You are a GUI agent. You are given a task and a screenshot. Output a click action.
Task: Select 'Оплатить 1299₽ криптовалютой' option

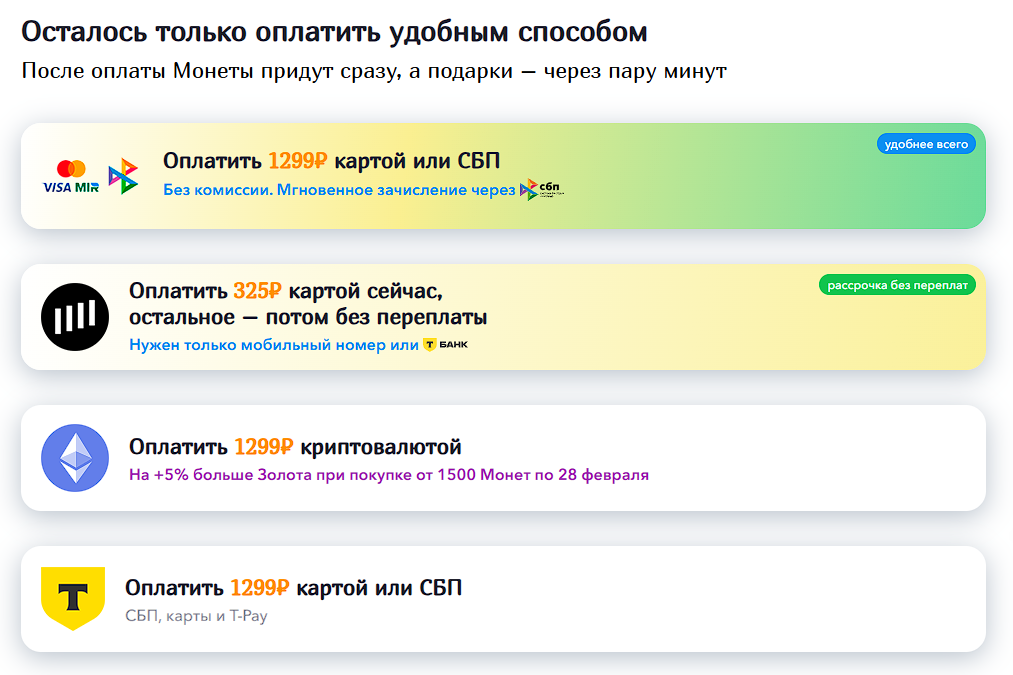click(295, 447)
